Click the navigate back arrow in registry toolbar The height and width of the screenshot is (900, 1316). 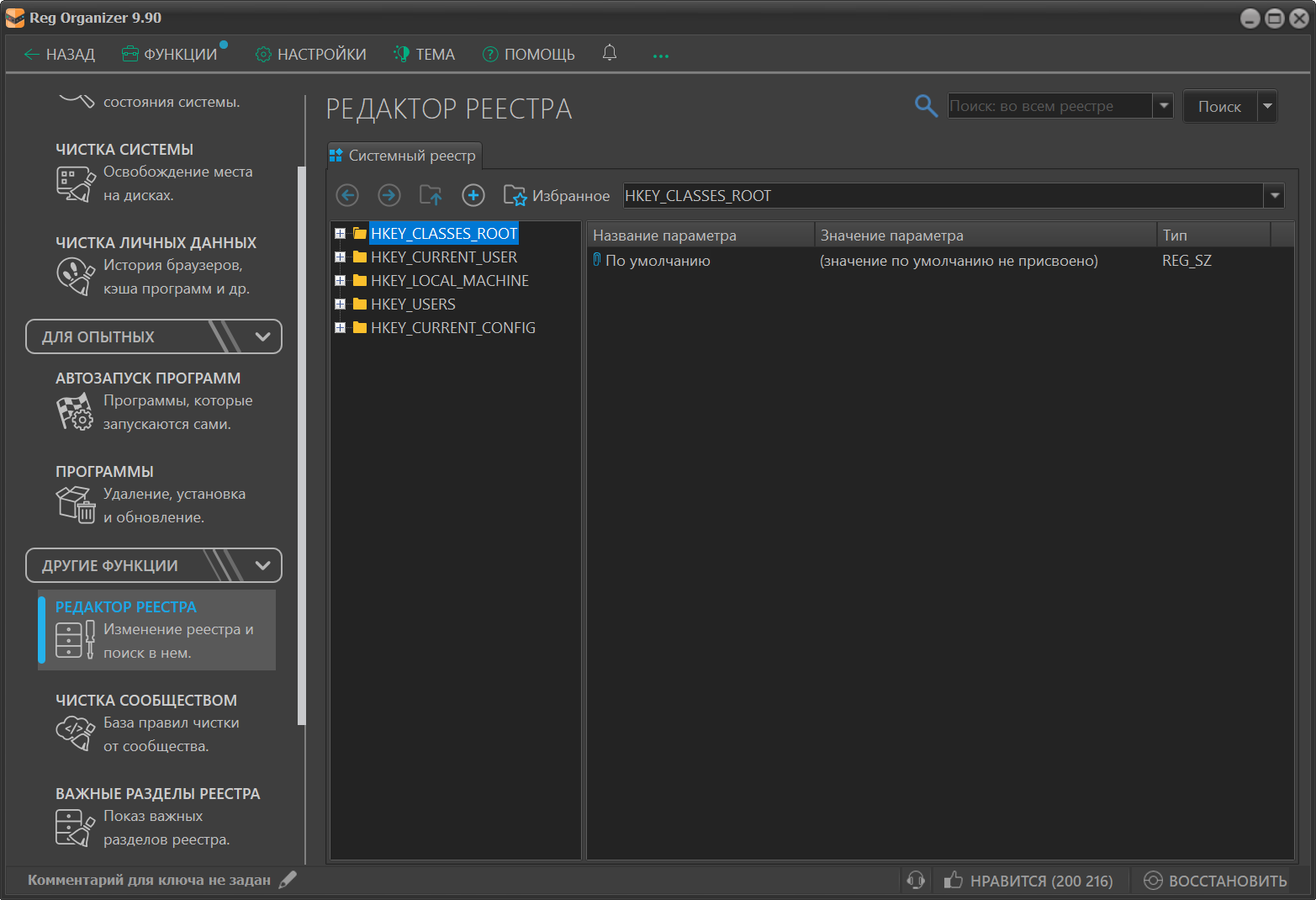click(x=347, y=195)
